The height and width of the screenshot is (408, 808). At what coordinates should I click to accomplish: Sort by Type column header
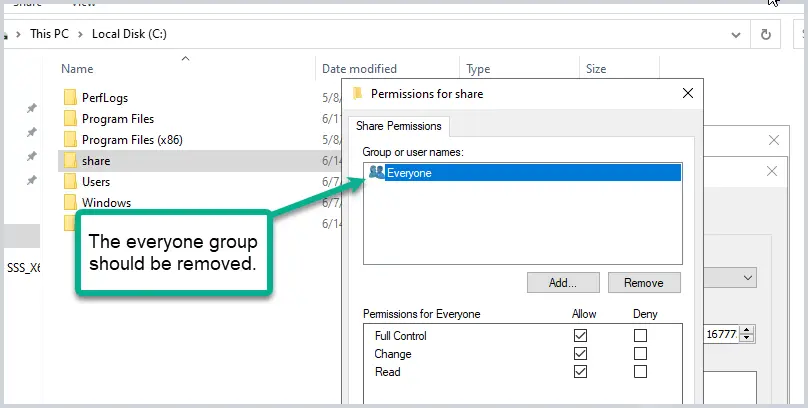(x=478, y=69)
